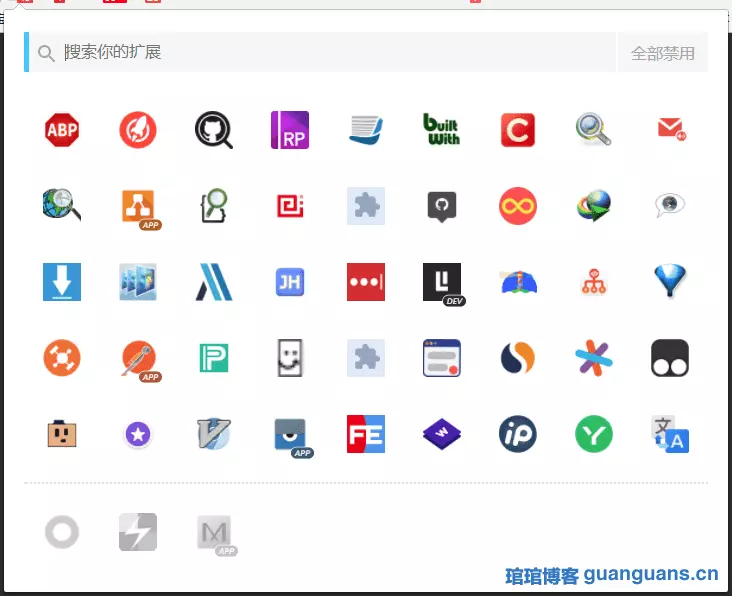
Task: Open the blue umbrella-shaped icon
Action: (x=518, y=282)
